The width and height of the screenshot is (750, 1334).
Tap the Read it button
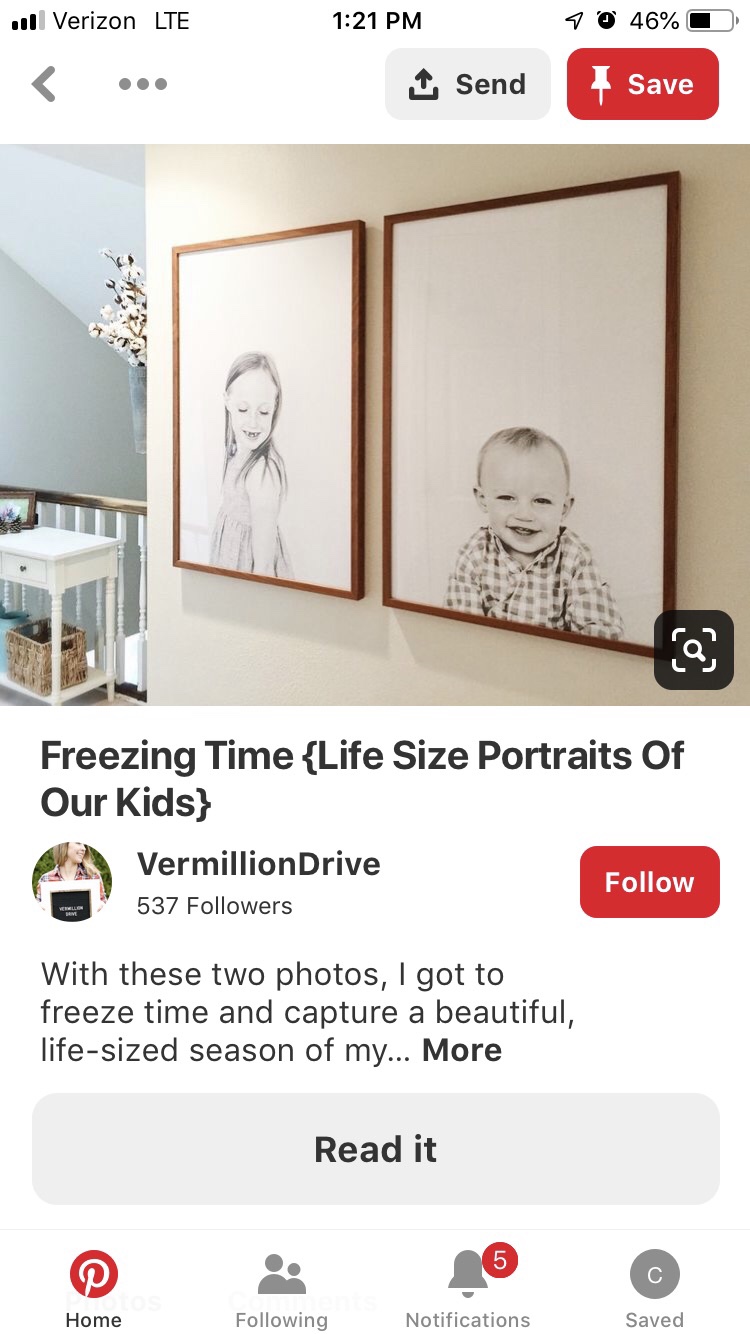[376, 1149]
